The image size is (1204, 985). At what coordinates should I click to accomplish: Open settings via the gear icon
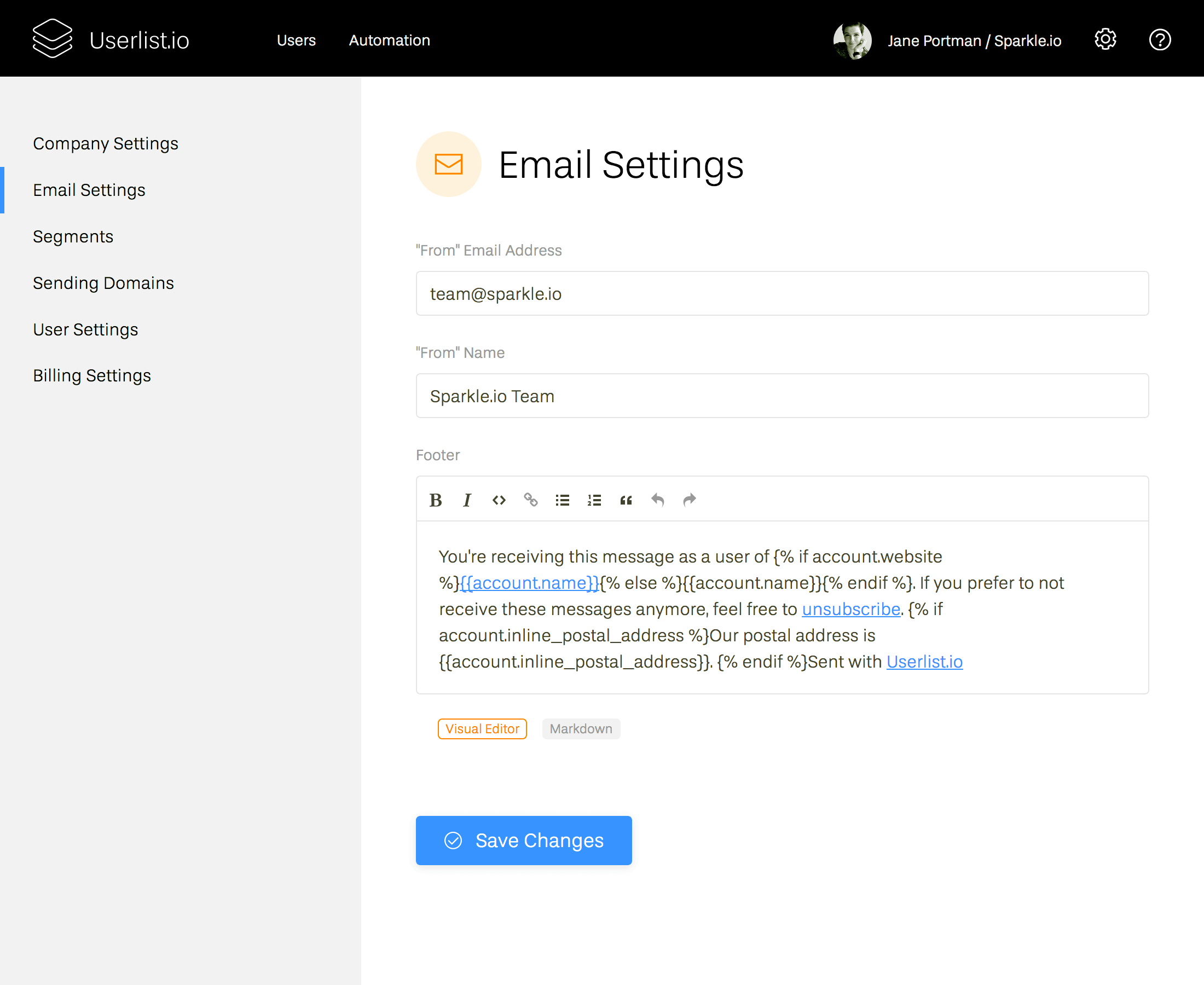(x=1105, y=40)
